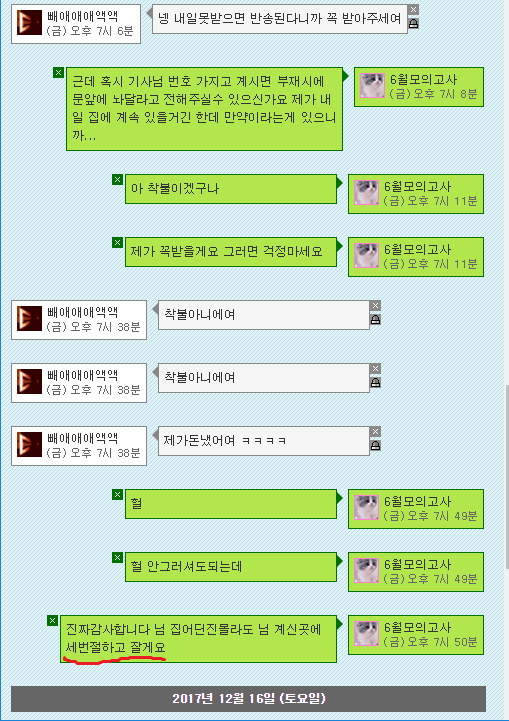
Task: Click green X next to '아 착불이겠구나'
Action: [117, 179]
